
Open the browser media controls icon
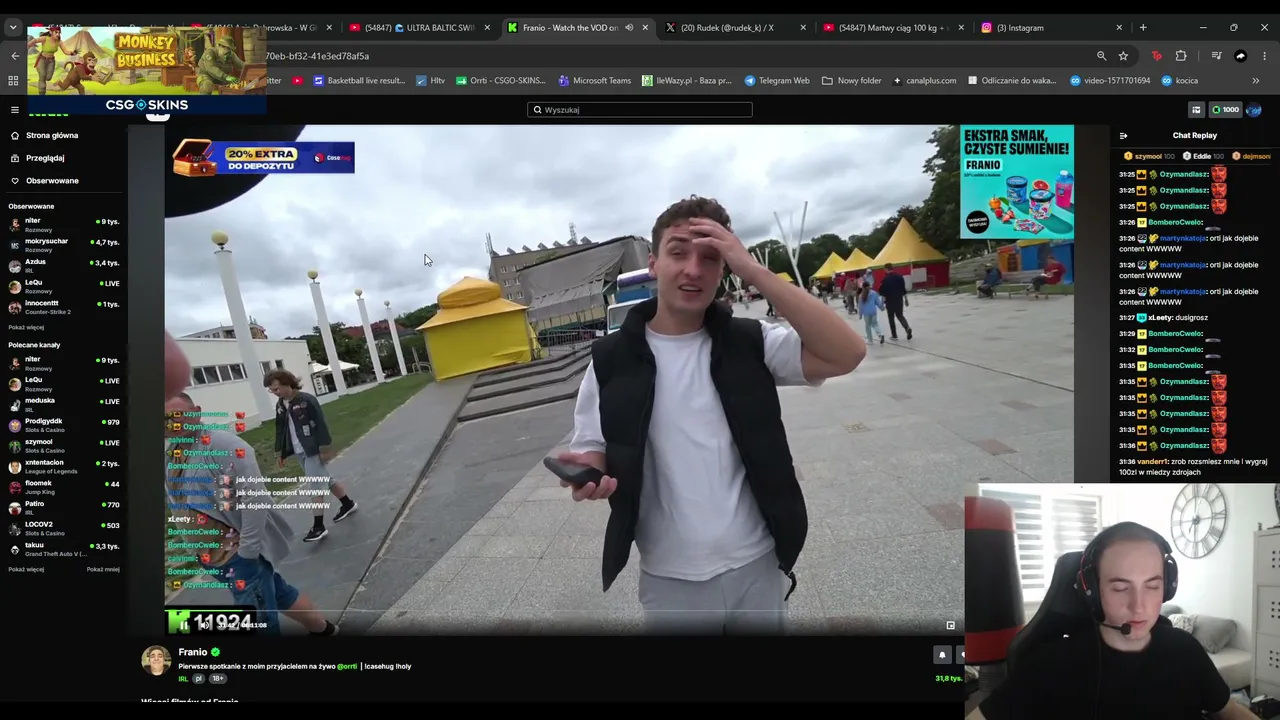(x=1216, y=56)
